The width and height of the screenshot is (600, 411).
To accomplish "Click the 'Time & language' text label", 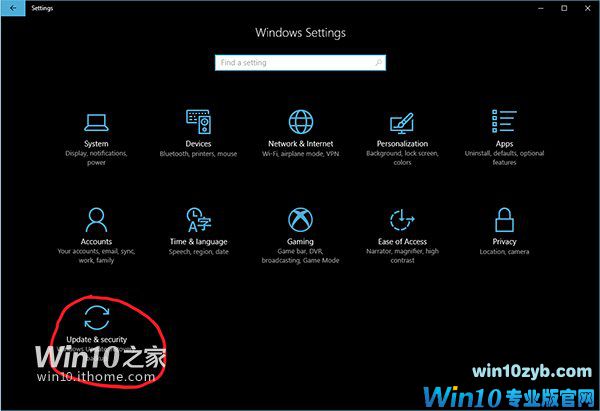I will coord(199,241).
